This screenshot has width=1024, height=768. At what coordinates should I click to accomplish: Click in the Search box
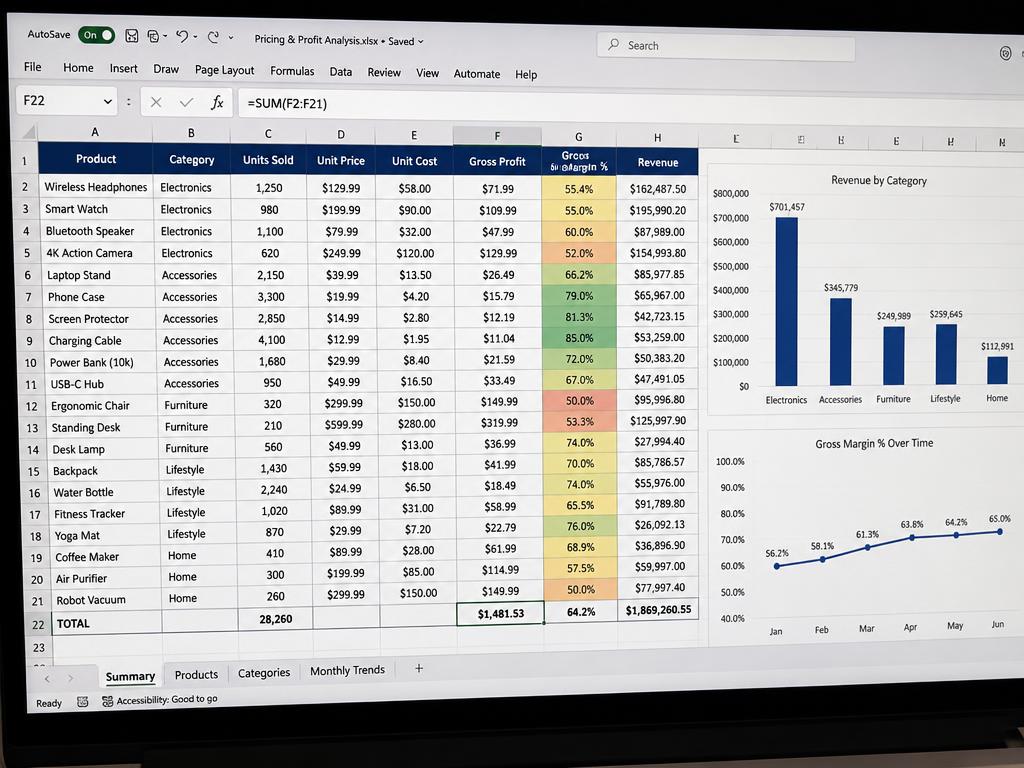726,46
